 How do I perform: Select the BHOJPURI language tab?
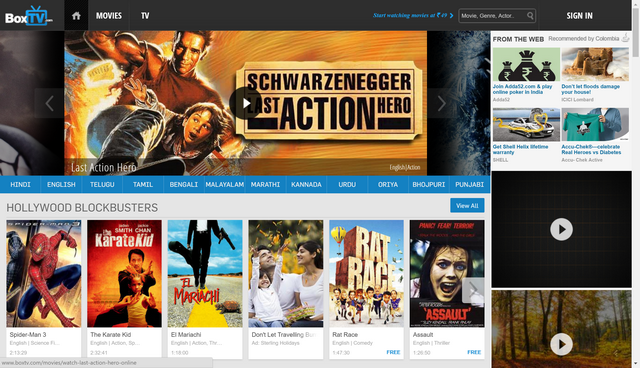click(x=429, y=184)
